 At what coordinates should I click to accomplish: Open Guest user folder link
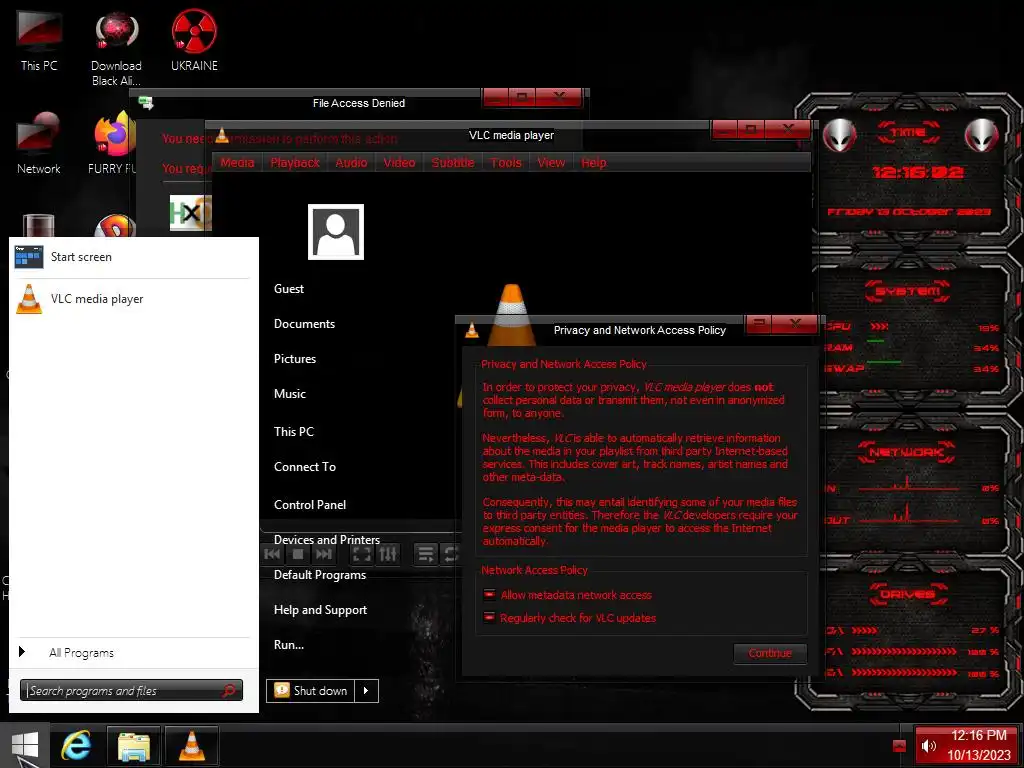coord(289,289)
